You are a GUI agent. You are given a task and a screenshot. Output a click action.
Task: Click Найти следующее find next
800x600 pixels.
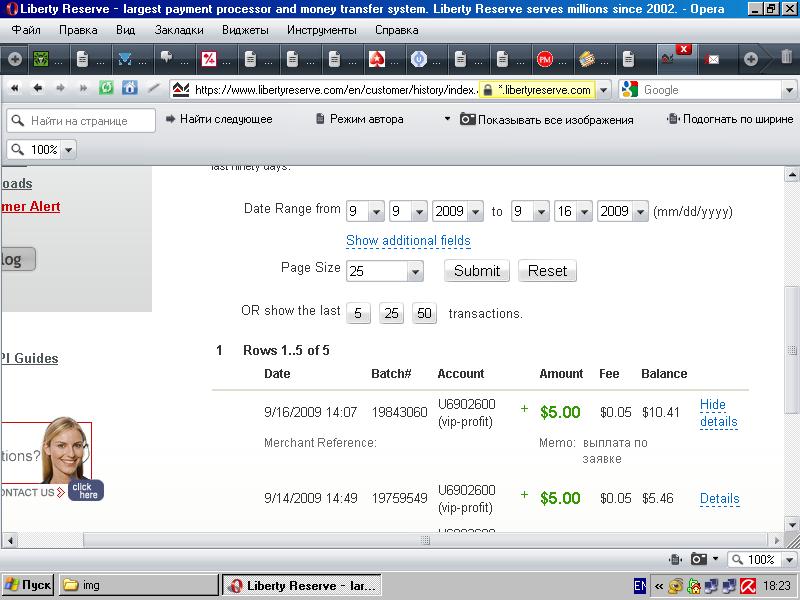pyautogui.click(x=219, y=119)
